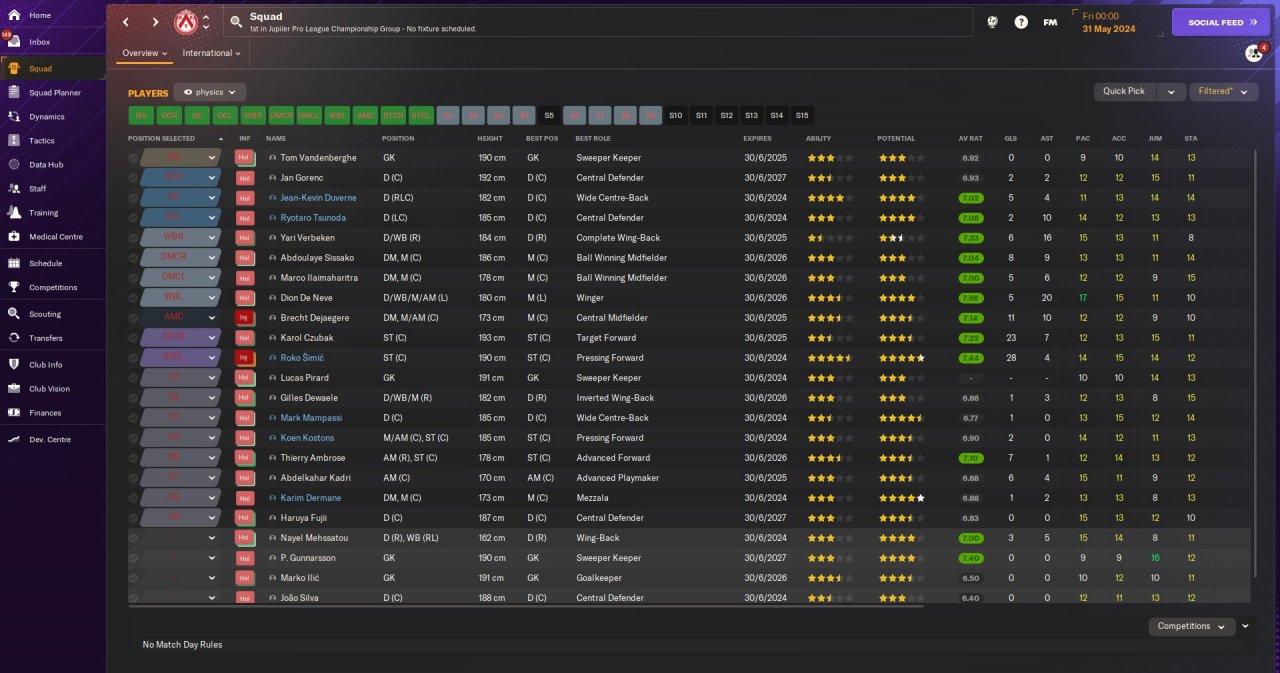Image resolution: width=1280 pixels, height=673 pixels.
Task: Toggle selection circle for Karol Czubak row
Action: [x=134, y=337]
